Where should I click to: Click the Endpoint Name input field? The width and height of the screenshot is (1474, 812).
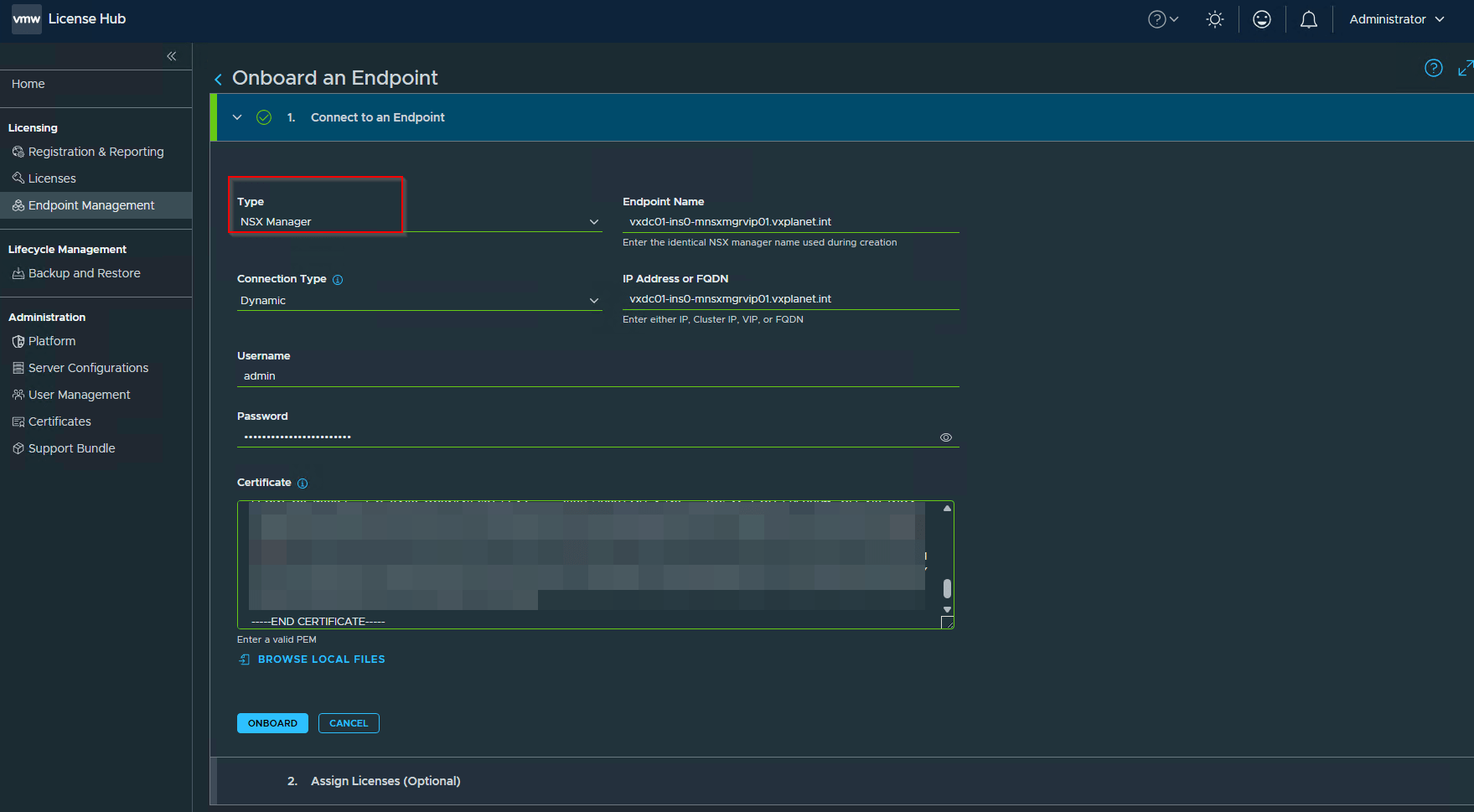(x=791, y=222)
